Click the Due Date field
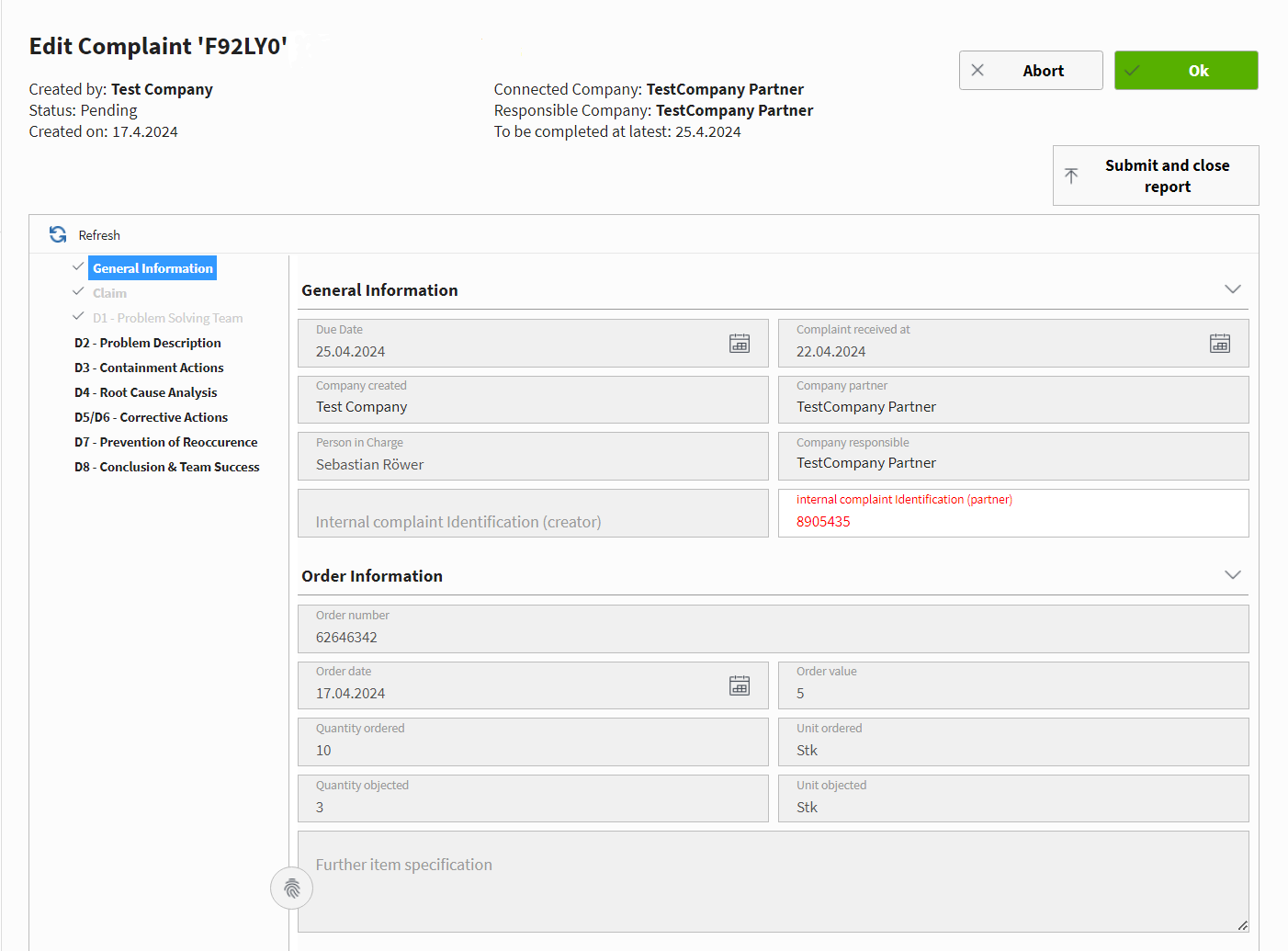The width and height of the screenshot is (1288, 951). click(533, 343)
